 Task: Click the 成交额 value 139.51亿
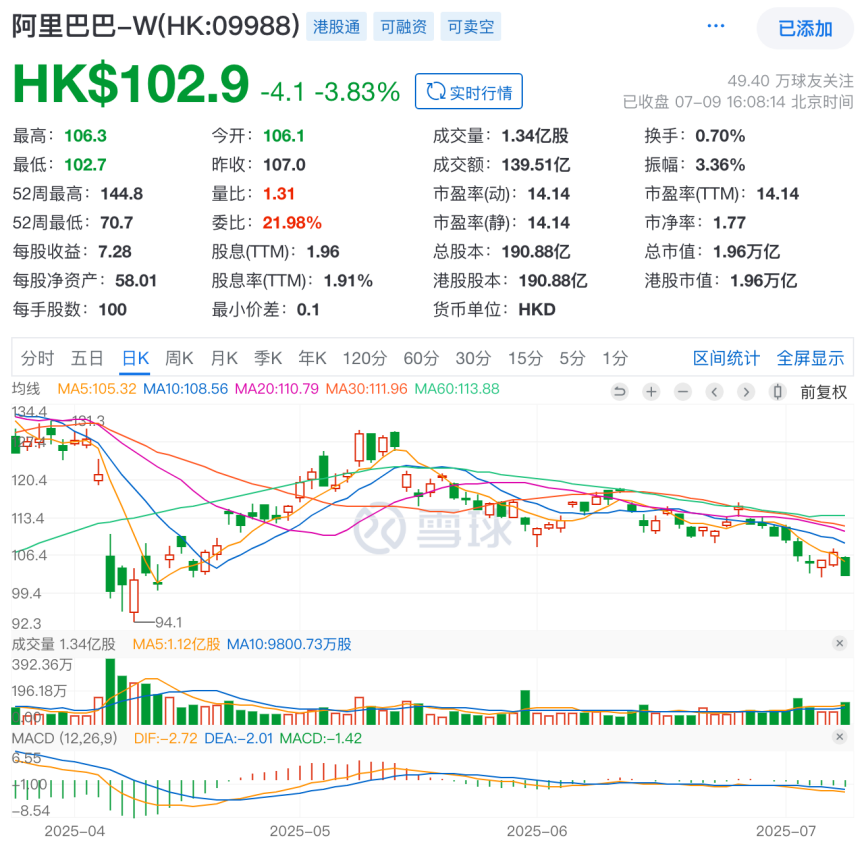pos(536,165)
